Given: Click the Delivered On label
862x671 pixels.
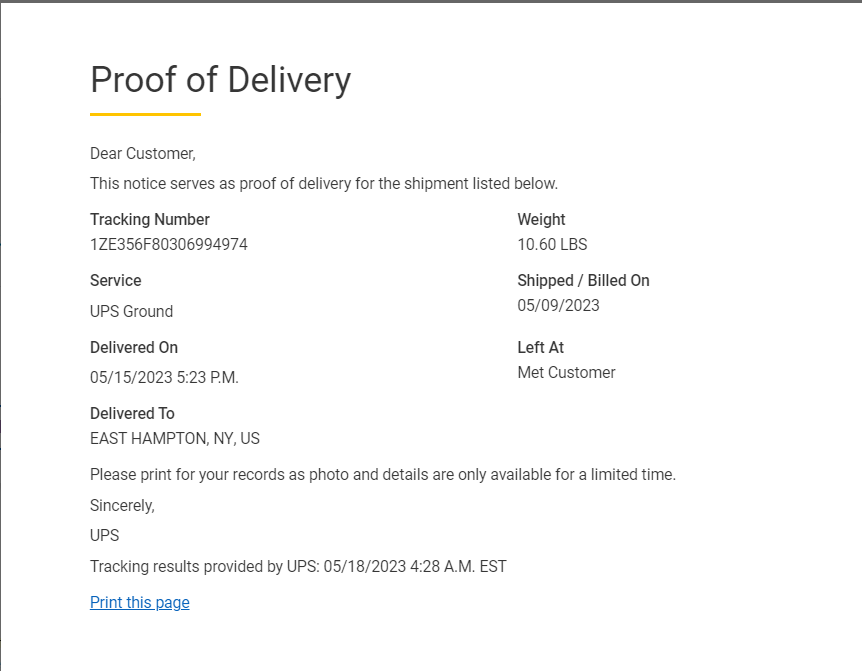Looking at the screenshot, I should point(134,348).
